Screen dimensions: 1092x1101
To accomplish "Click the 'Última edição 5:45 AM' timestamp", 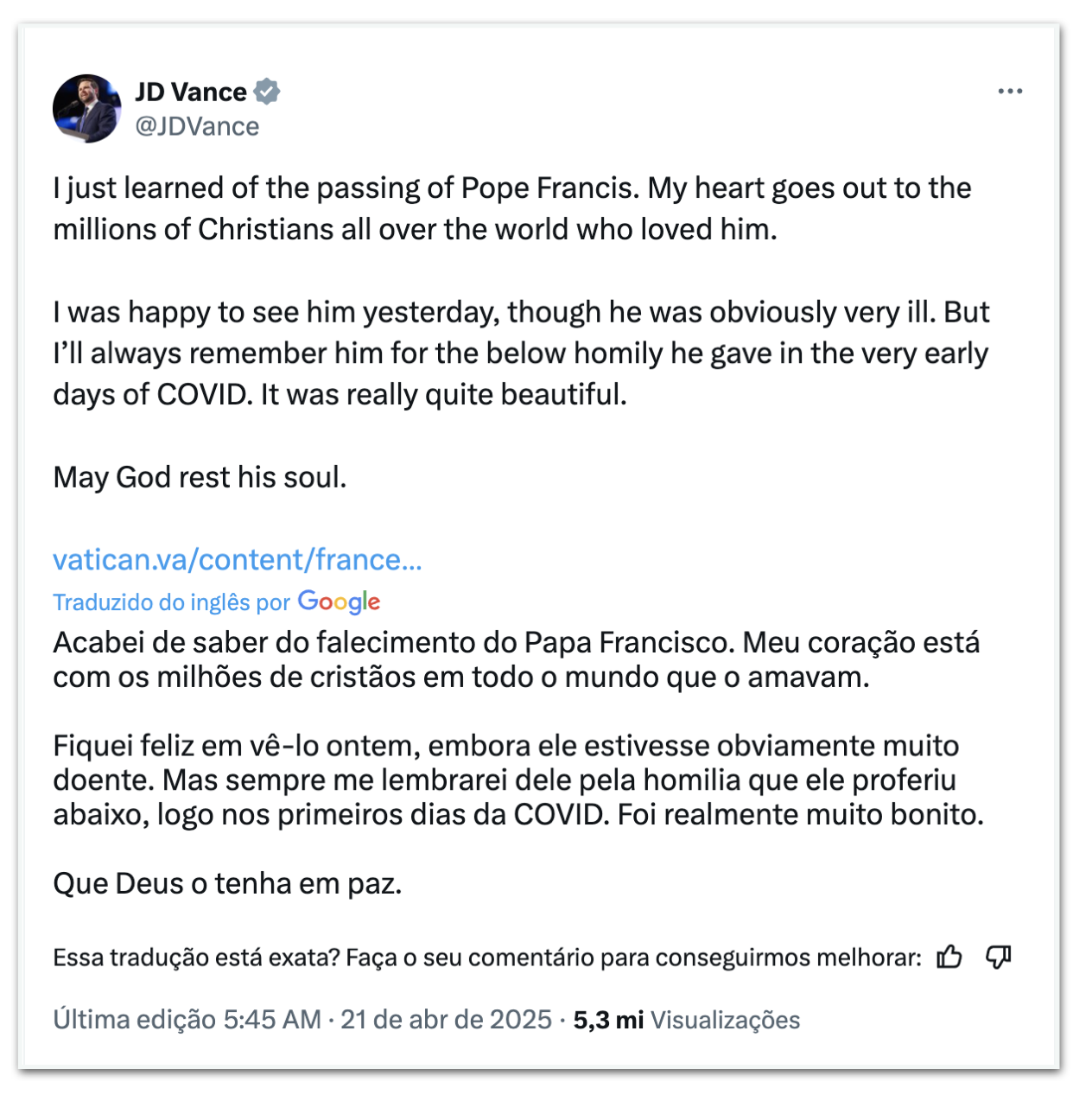I will tap(187, 1020).
